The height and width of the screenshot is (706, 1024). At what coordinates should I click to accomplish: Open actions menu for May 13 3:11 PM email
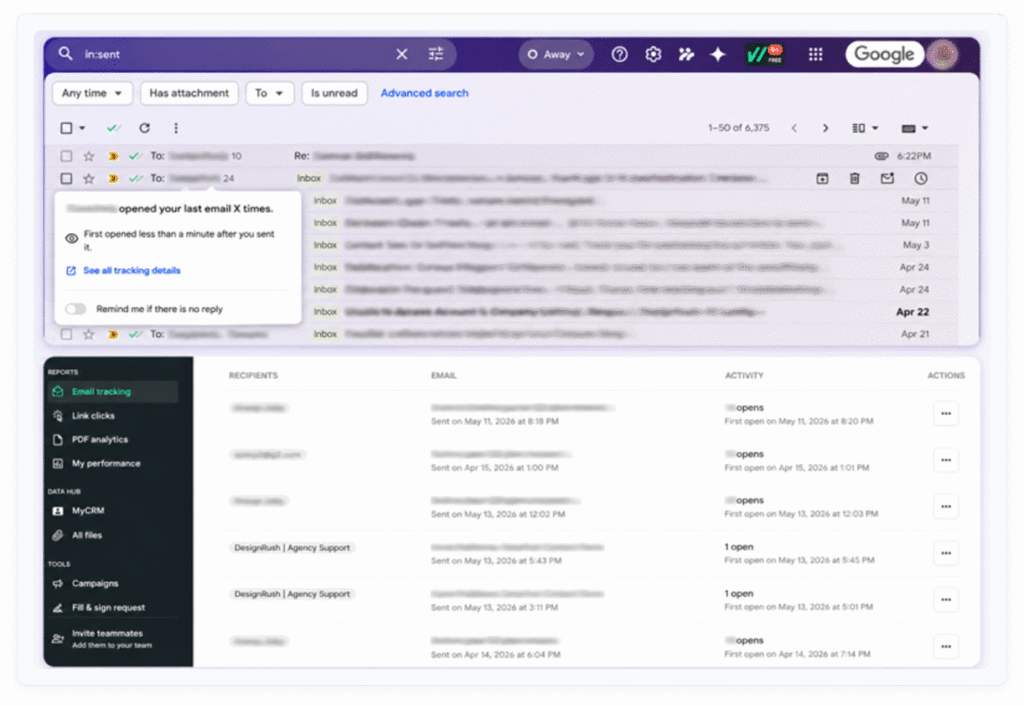point(946,600)
